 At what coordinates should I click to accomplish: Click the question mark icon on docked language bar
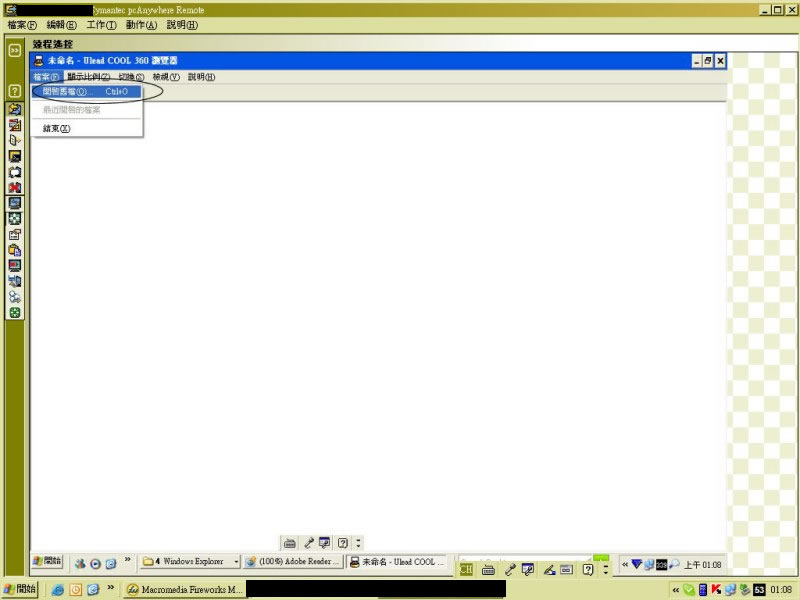[588, 570]
